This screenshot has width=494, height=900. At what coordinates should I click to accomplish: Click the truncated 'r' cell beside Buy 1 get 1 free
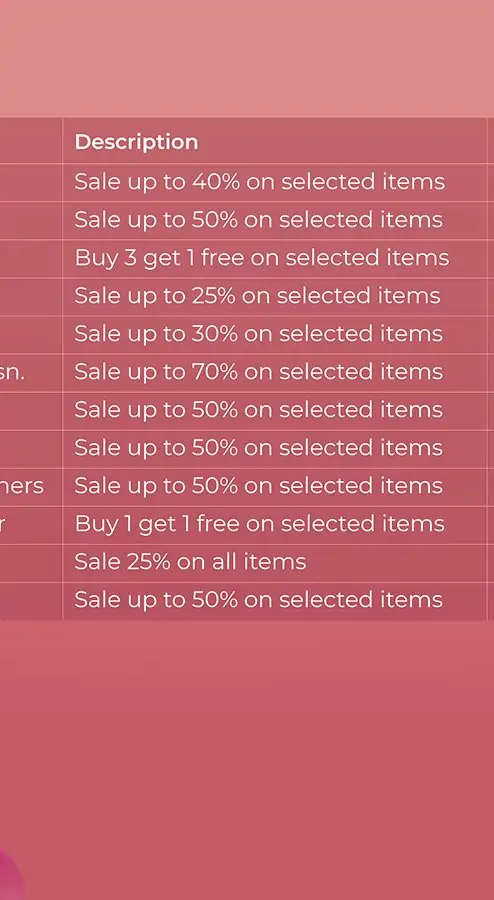[x=31, y=524]
